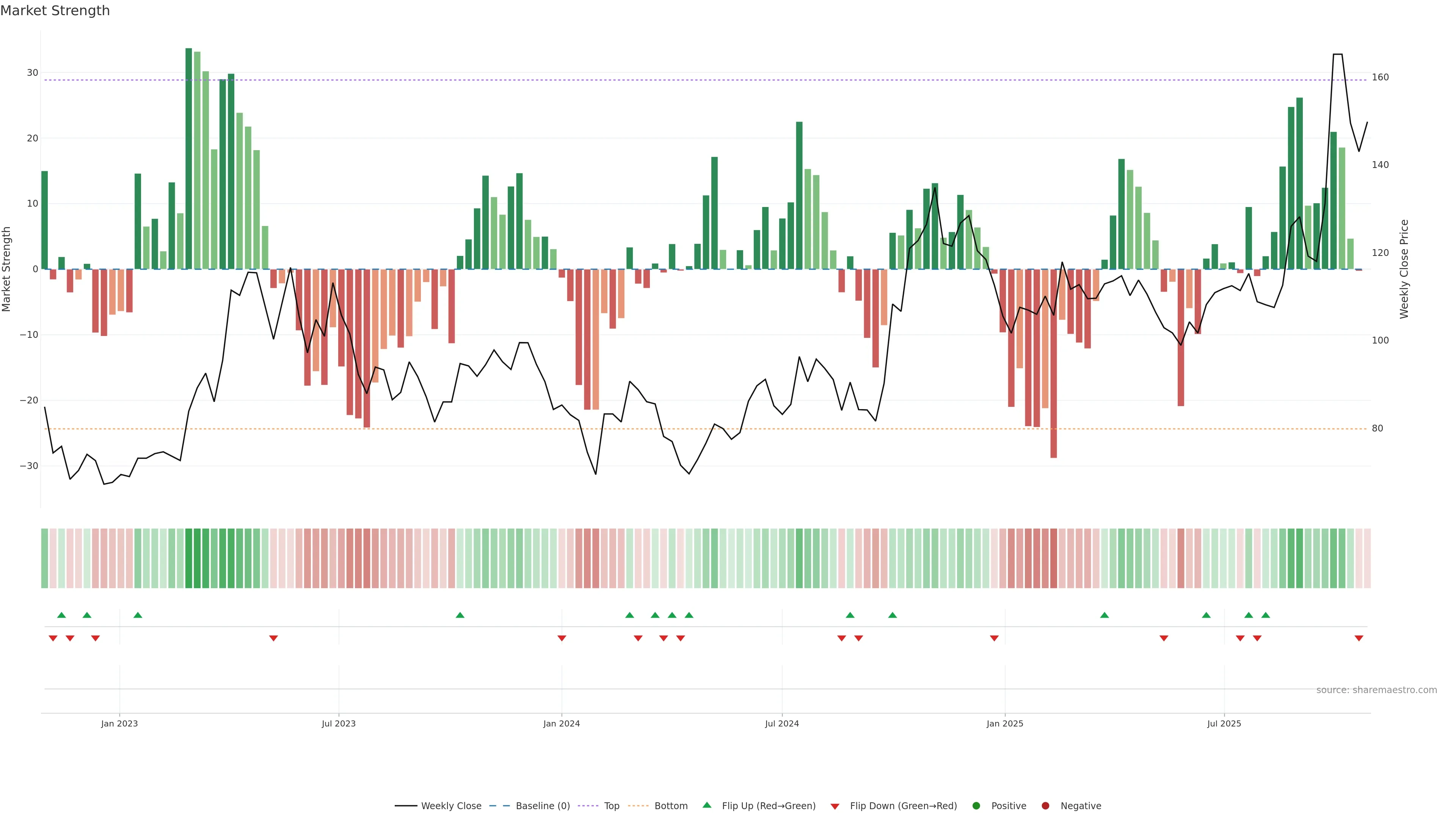Click red flip-down marker at Jan 2024
Image resolution: width=1456 pixels, height=819 pixels.
[x=562, y=638]
